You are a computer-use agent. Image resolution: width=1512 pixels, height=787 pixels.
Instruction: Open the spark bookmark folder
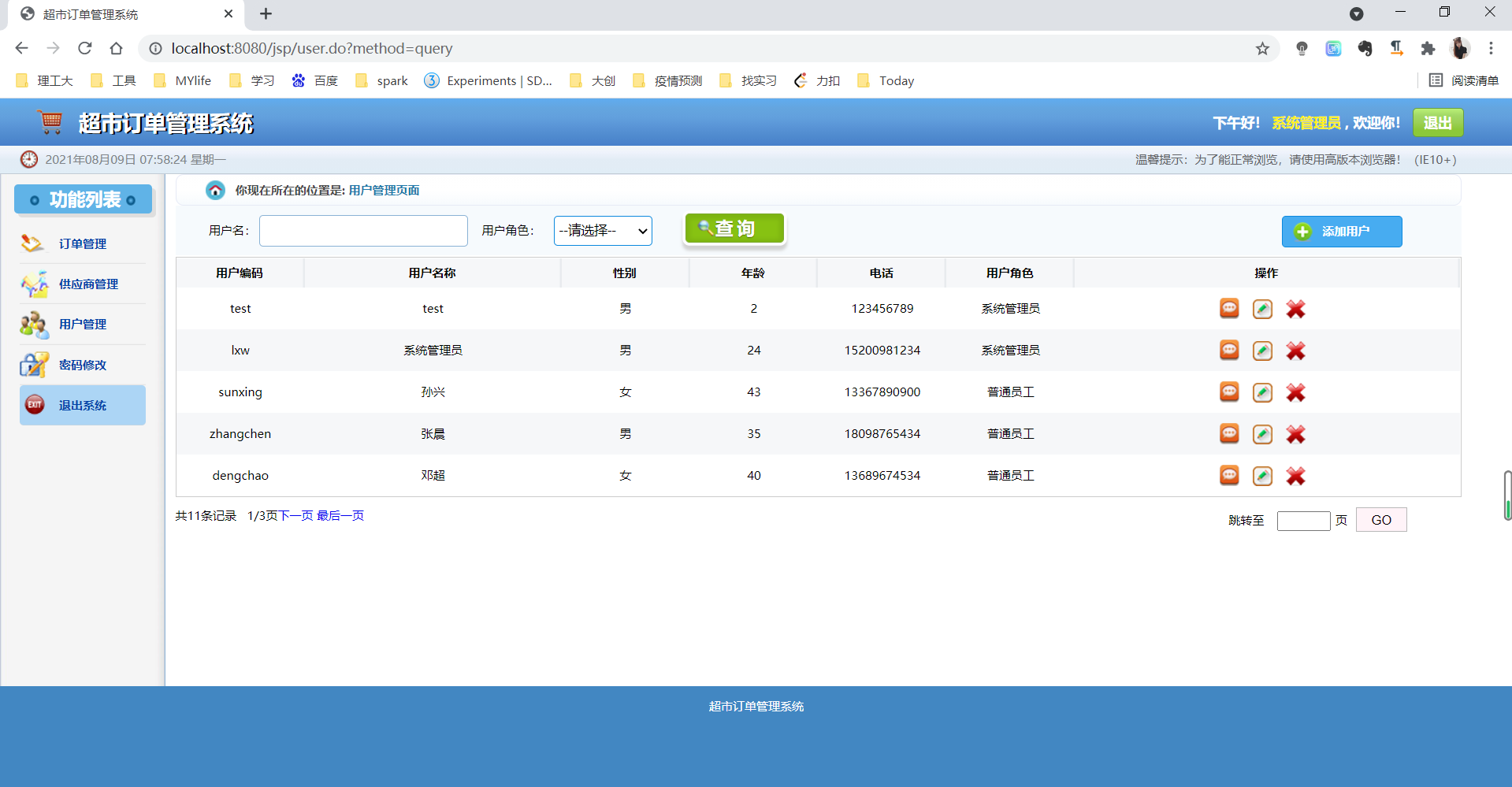click(382, 80)
